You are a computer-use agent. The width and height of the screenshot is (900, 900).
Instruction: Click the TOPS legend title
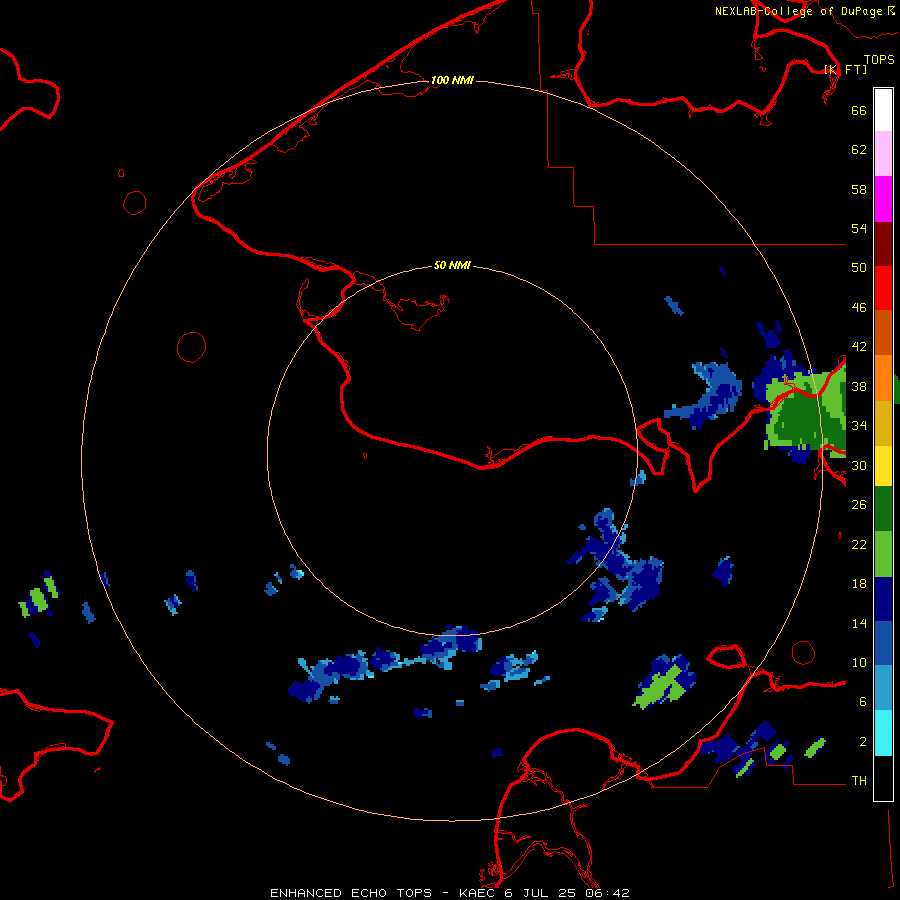click(879, 60)
